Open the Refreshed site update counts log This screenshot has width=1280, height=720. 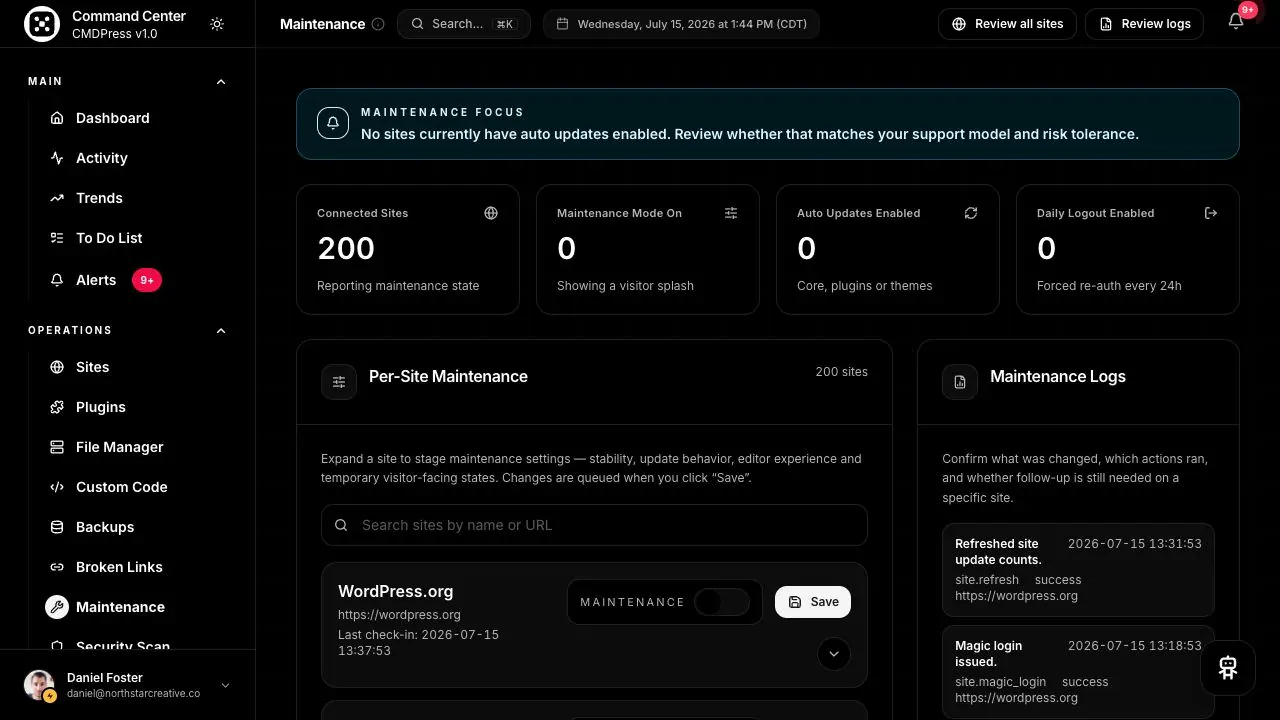click(1078, 569)
